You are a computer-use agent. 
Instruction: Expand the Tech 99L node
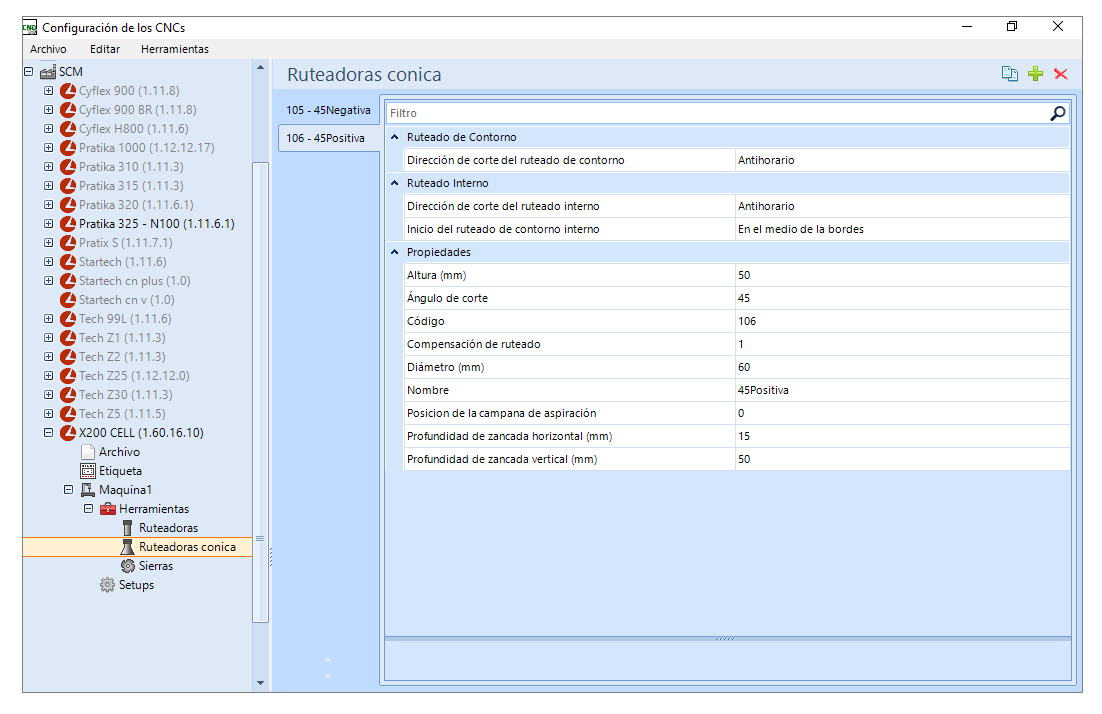coord(48,318)
